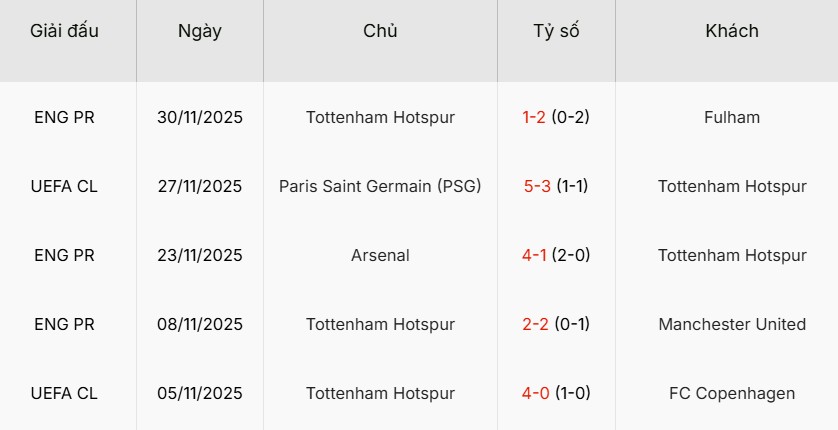Open the Arsenal team link
This screenshot has width=838, height=430.
380,255
